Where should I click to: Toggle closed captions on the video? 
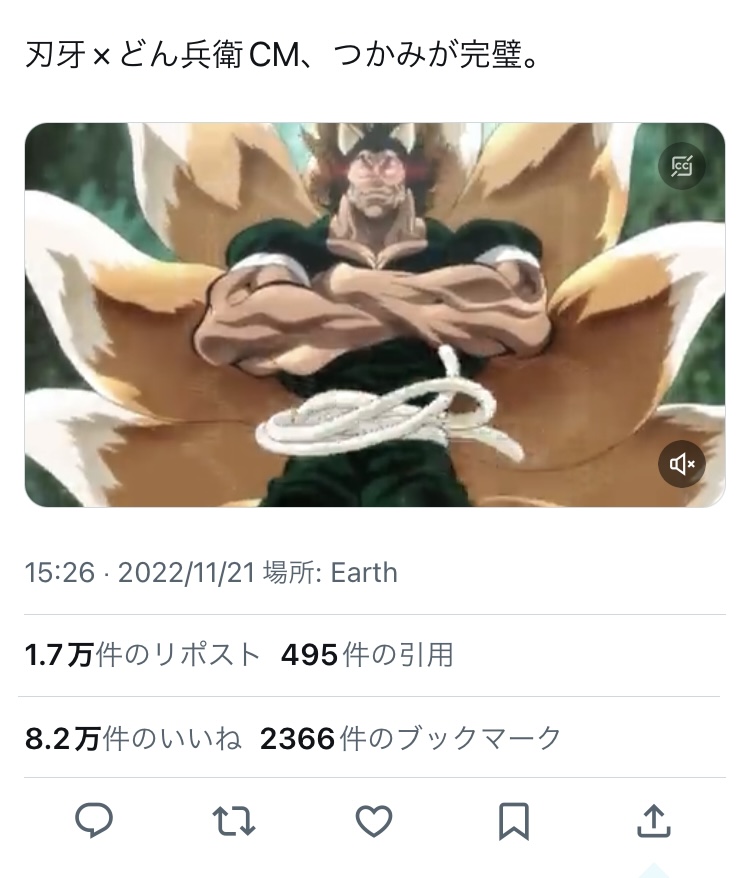click(682, 166)
